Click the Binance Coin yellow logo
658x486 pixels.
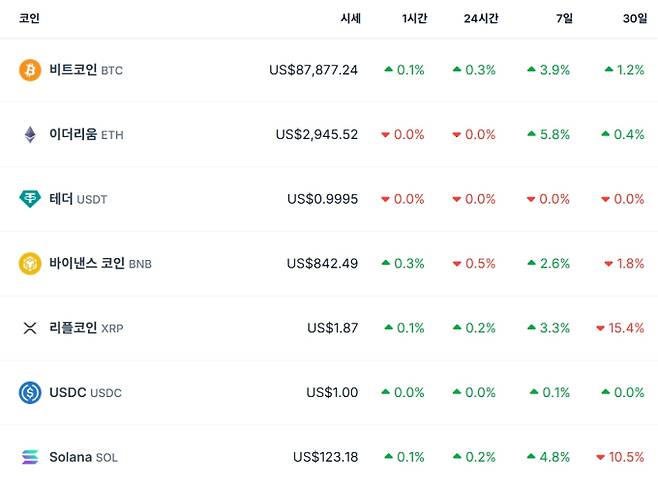pos(30,263)
